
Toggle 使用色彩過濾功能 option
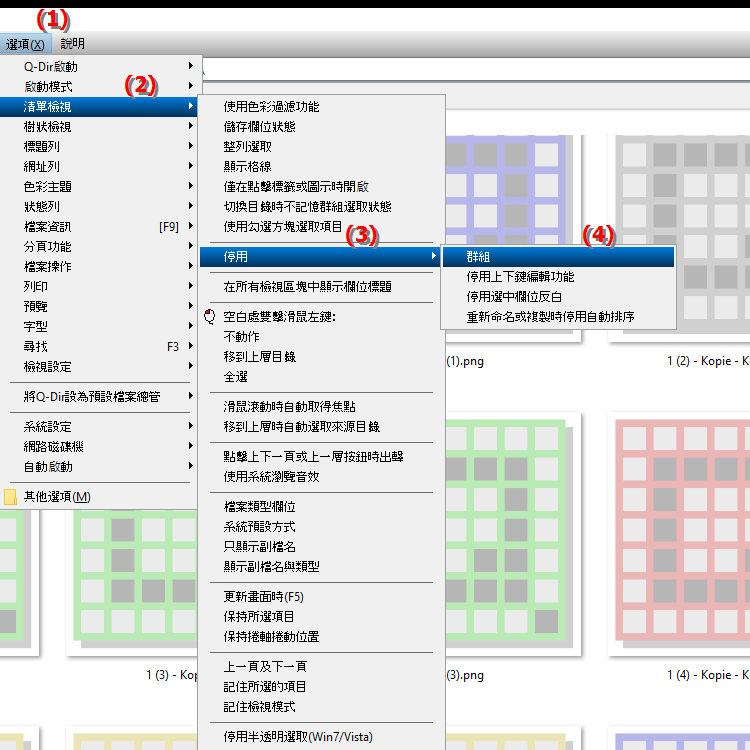click(321, 106)
